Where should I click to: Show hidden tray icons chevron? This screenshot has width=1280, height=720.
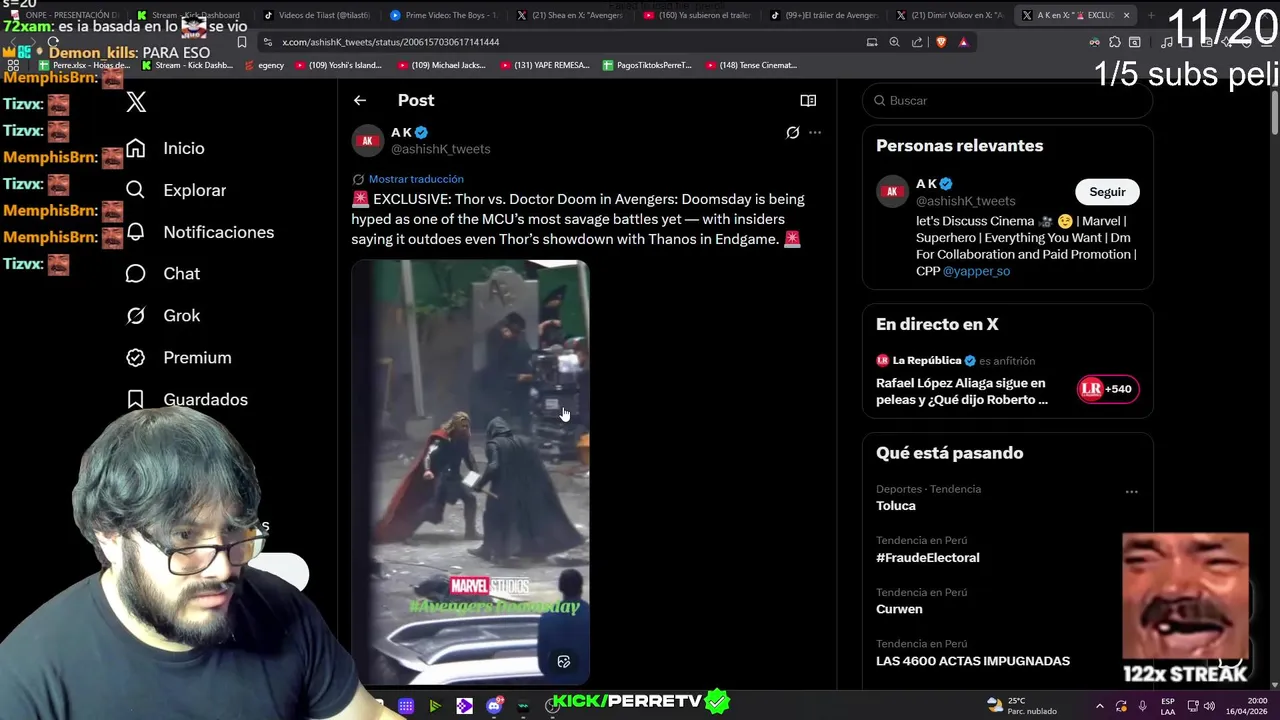click(1099, 706)
